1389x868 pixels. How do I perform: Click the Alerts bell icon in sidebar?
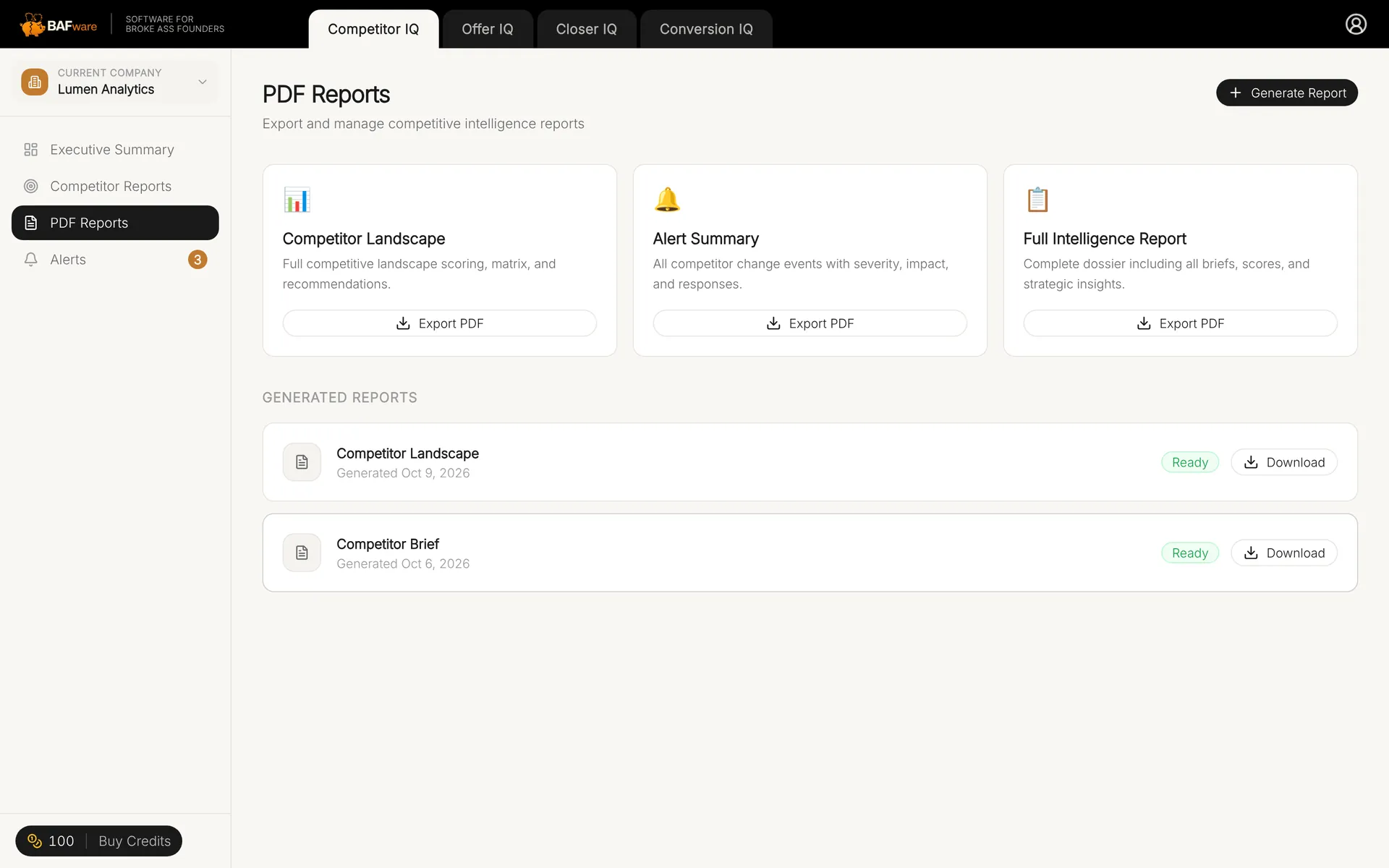[x=30, y=260]
